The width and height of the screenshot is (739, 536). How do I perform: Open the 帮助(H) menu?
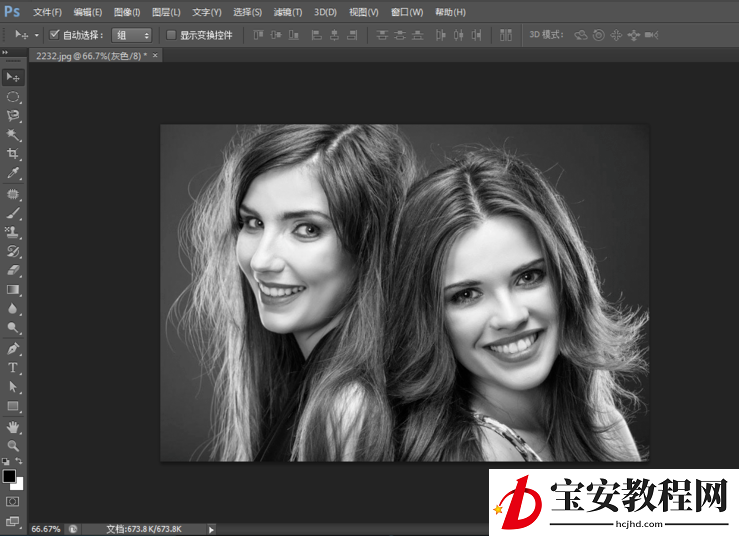[x=450, y=12]
